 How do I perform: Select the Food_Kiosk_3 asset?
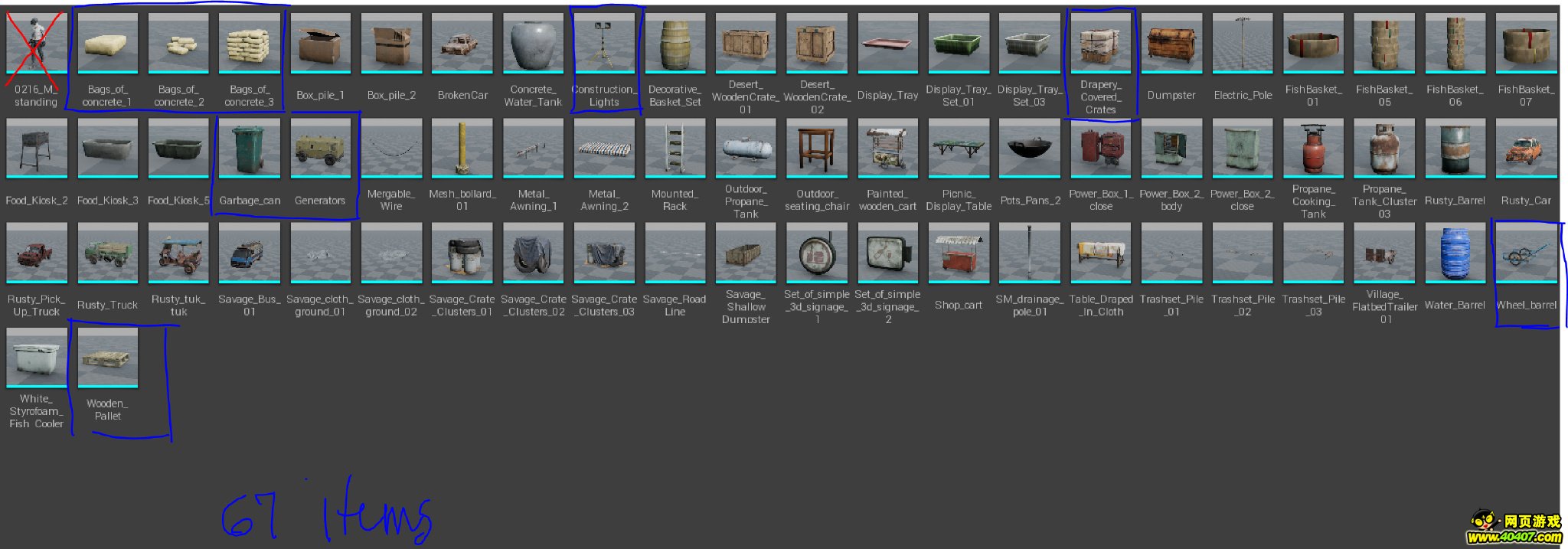[108, 148]
